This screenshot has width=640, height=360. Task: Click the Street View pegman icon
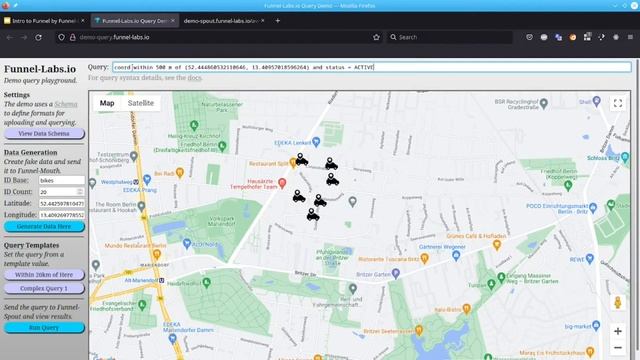618,302
